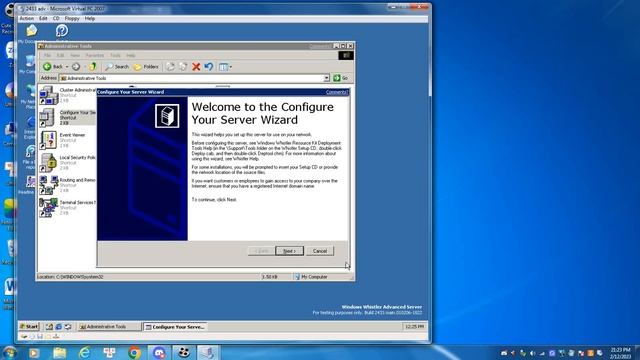640x360 pixels.
Task: Select the Terminal Services shortcut icon
Action: click(48, 207)
